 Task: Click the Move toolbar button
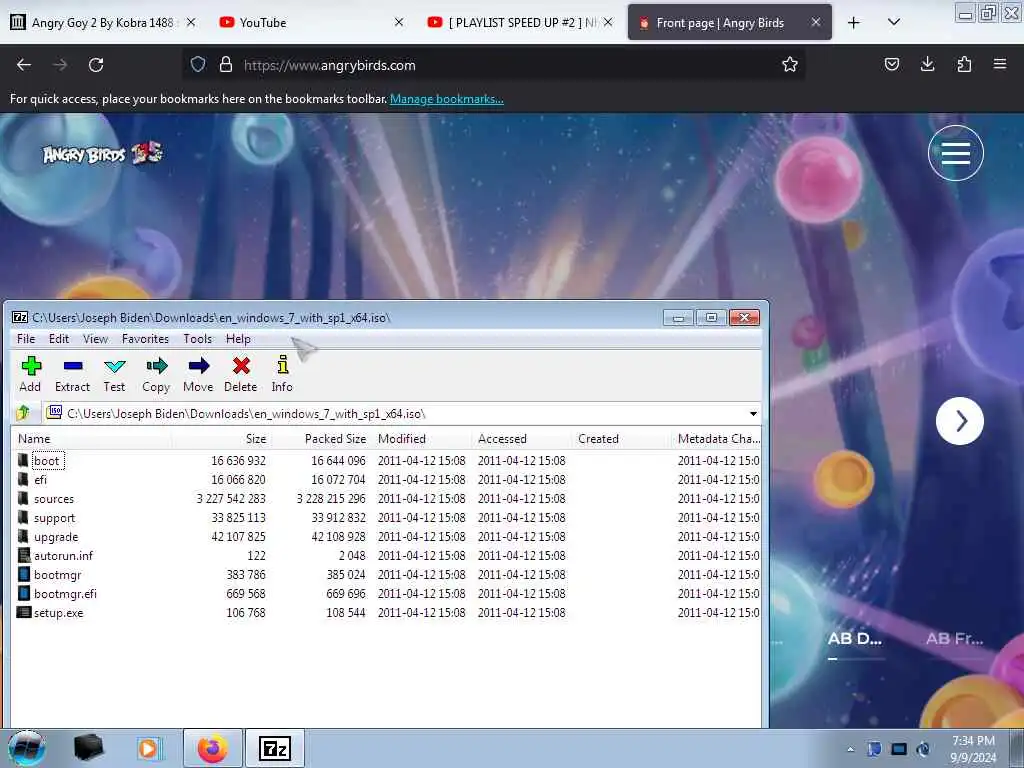click(x=198, y=374)
